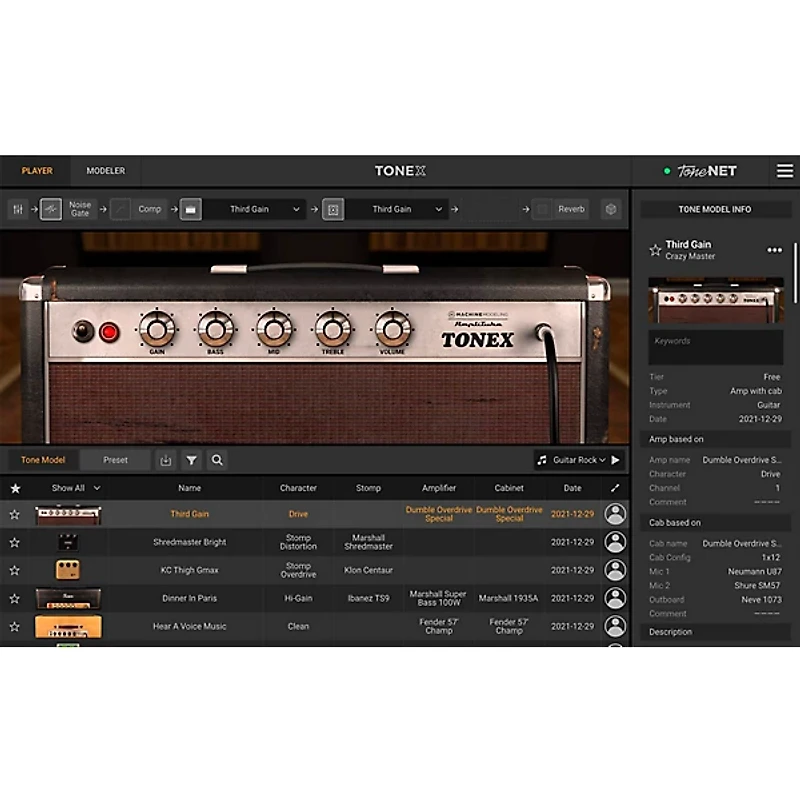Click the Keywords input field
This screenshot has height=800, width=800.
(715, 347)
